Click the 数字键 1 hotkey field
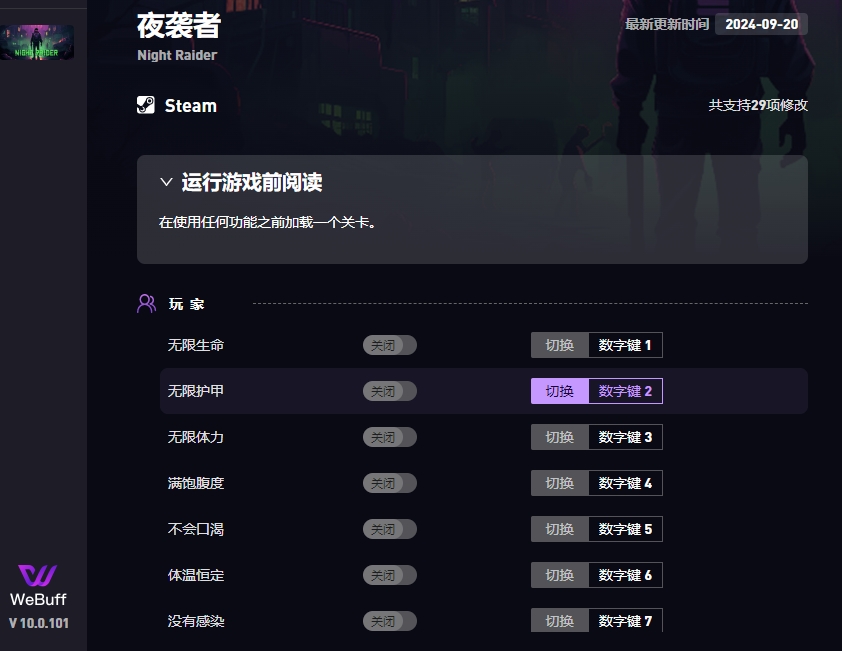Viewport: 842px width, 651px height. coord(626,345)
